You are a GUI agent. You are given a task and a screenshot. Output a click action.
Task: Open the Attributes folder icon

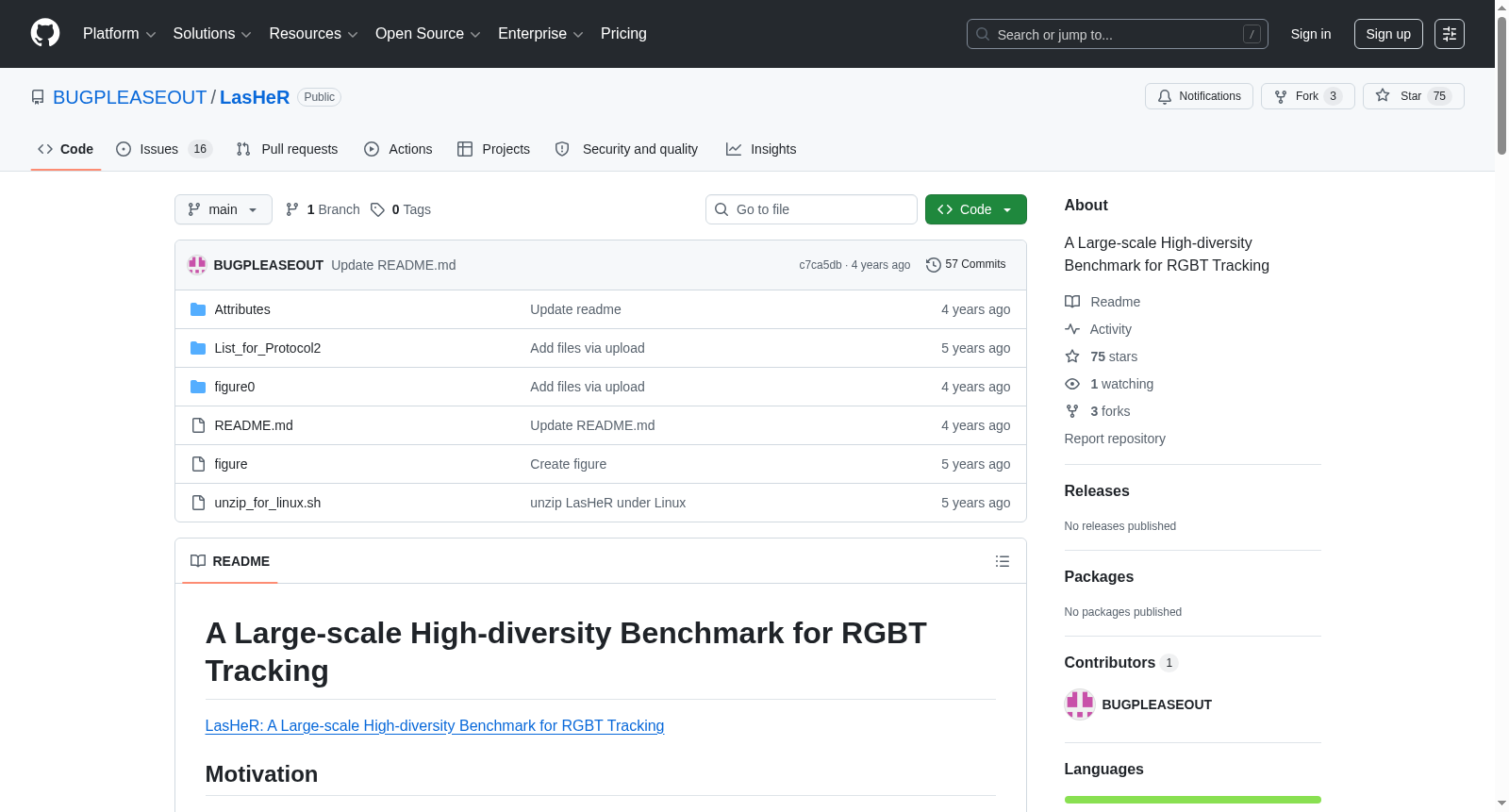tap(198, 309)
